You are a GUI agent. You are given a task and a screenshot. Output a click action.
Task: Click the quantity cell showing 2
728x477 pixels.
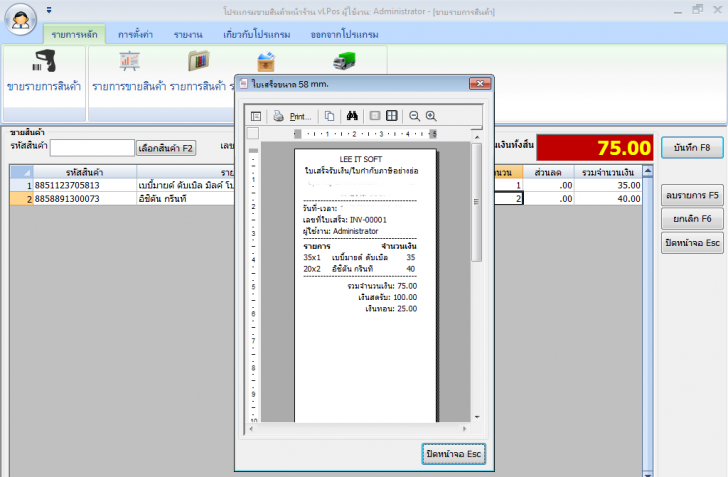tap(509, 199)
